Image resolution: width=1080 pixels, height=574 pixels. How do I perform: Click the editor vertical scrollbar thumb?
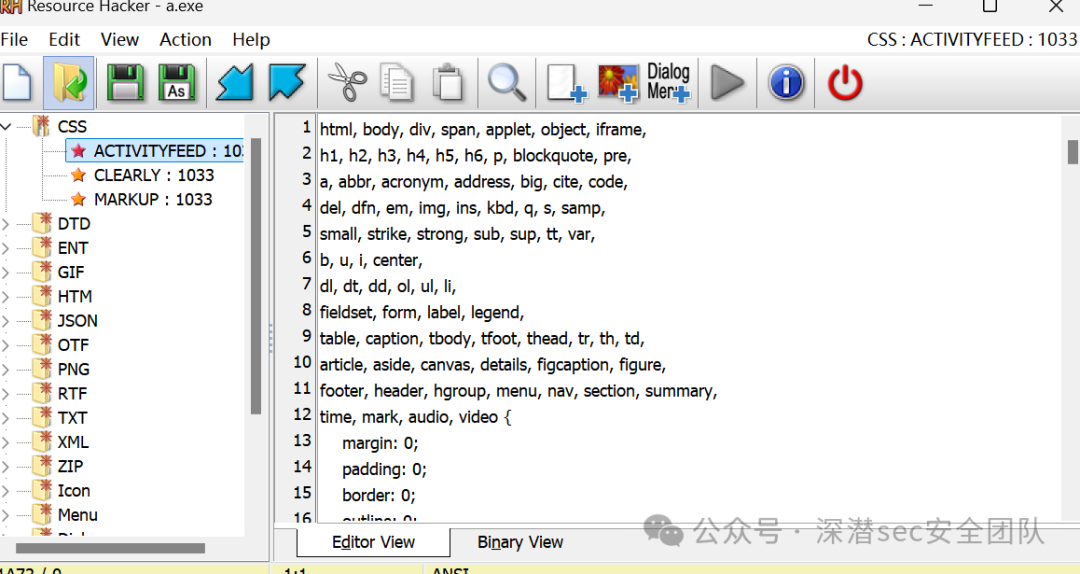(1072, 152)
